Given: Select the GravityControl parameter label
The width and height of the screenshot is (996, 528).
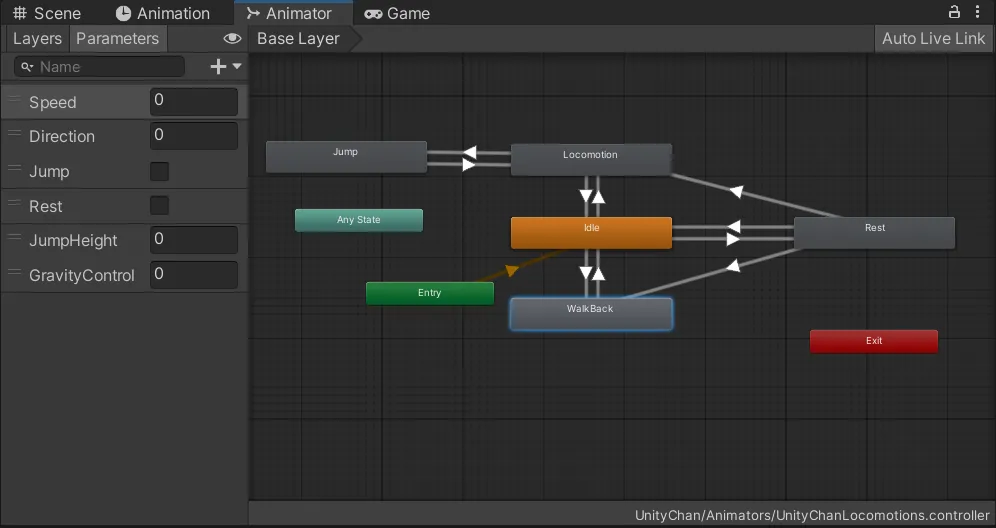Looking at the screenshot, I should pos(81,275).
